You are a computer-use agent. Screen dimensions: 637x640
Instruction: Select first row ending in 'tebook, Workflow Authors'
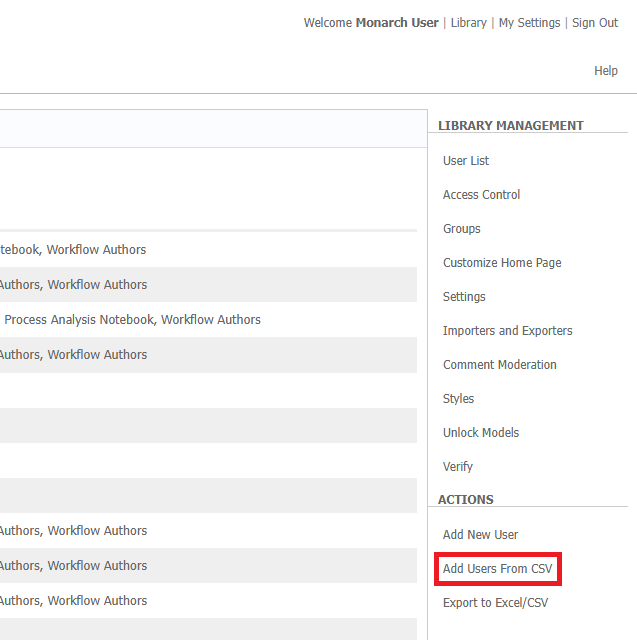73,250
